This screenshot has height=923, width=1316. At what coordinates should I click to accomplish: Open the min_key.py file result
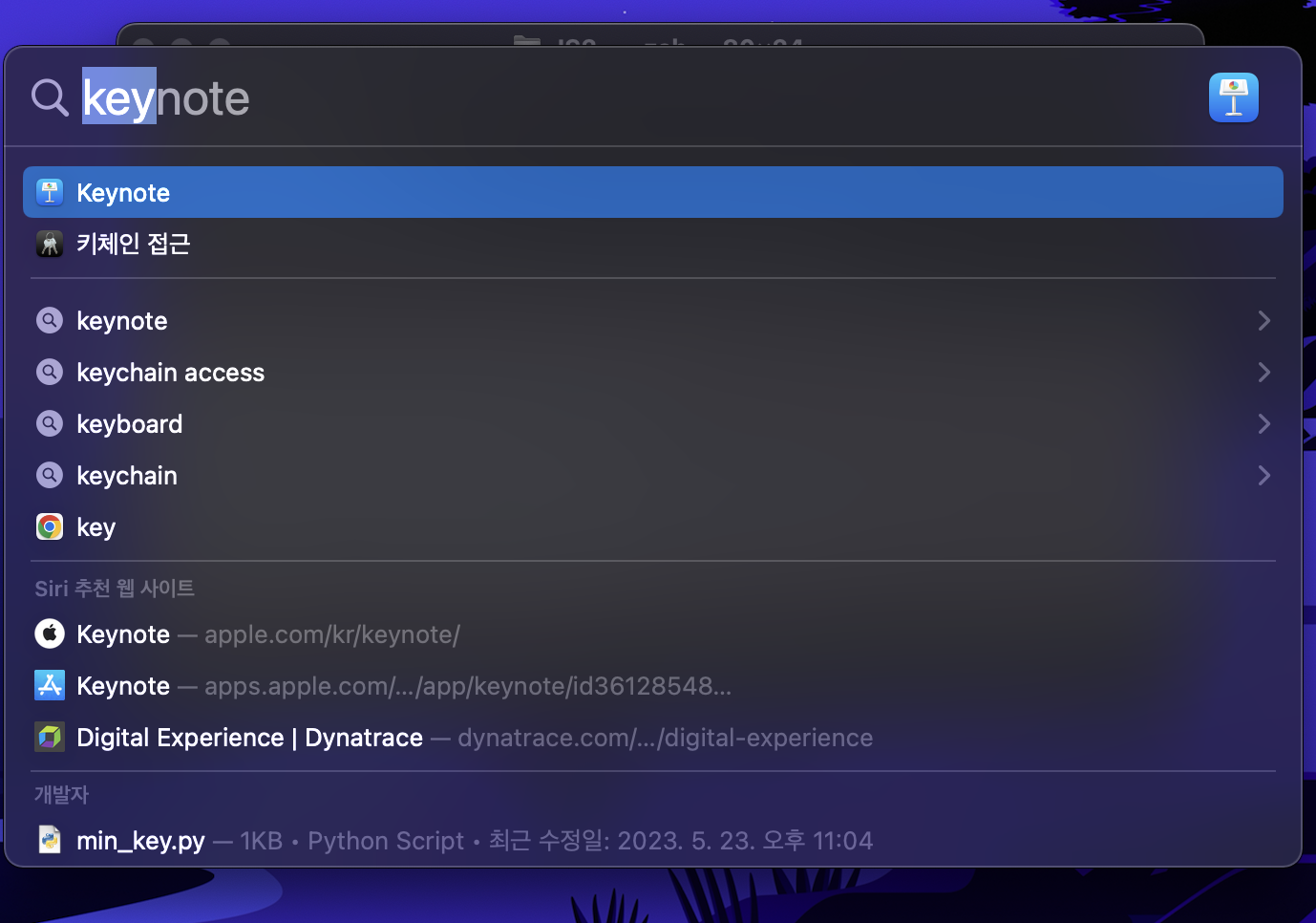tap(653, 840)
